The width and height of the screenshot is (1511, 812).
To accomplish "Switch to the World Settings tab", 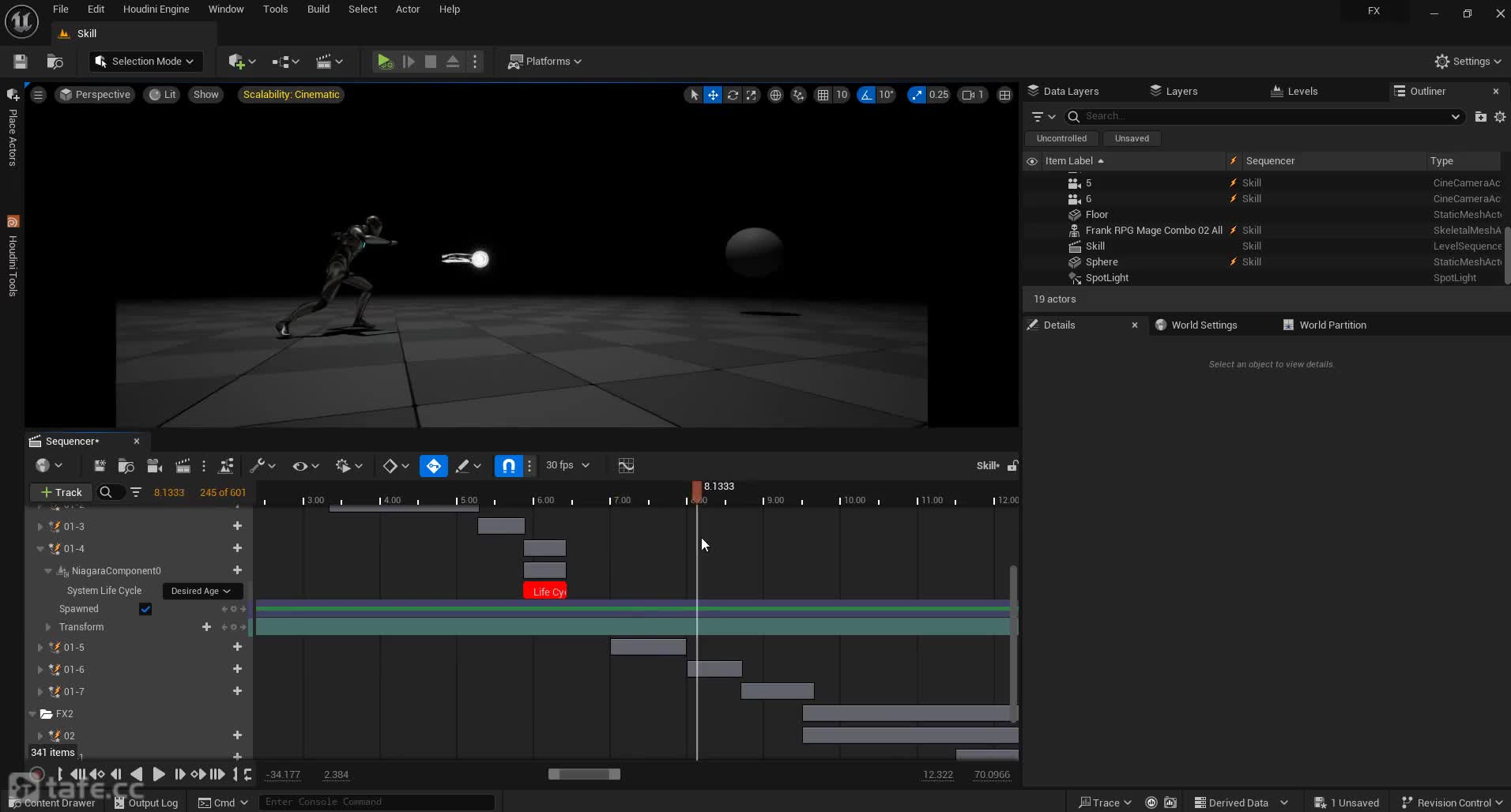I will tap(1196, 325).
